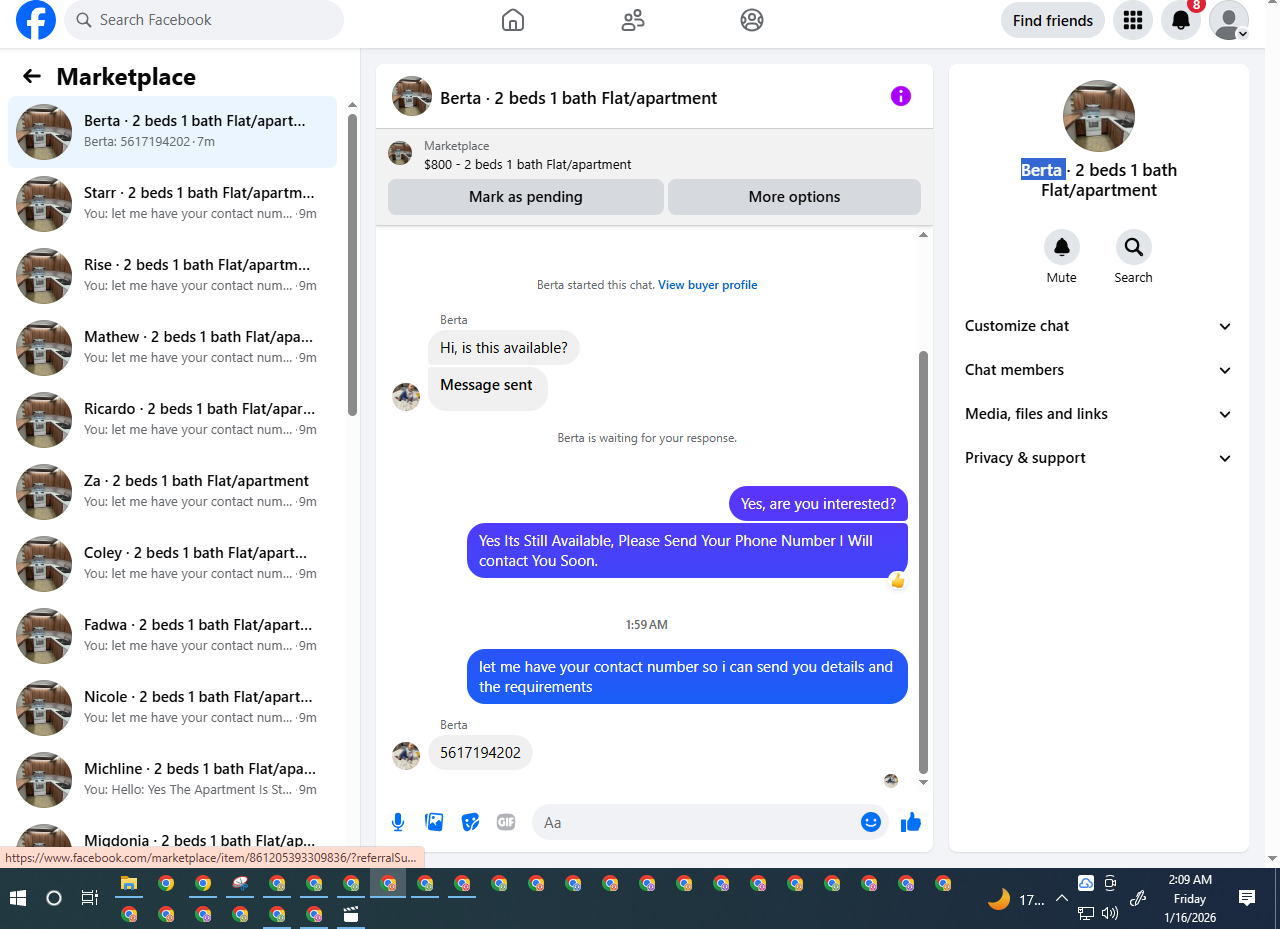Click Berta's avatar next to phone number
Image resolution: width=1280 pixels, height=929 pixels.
coord(406,756)
